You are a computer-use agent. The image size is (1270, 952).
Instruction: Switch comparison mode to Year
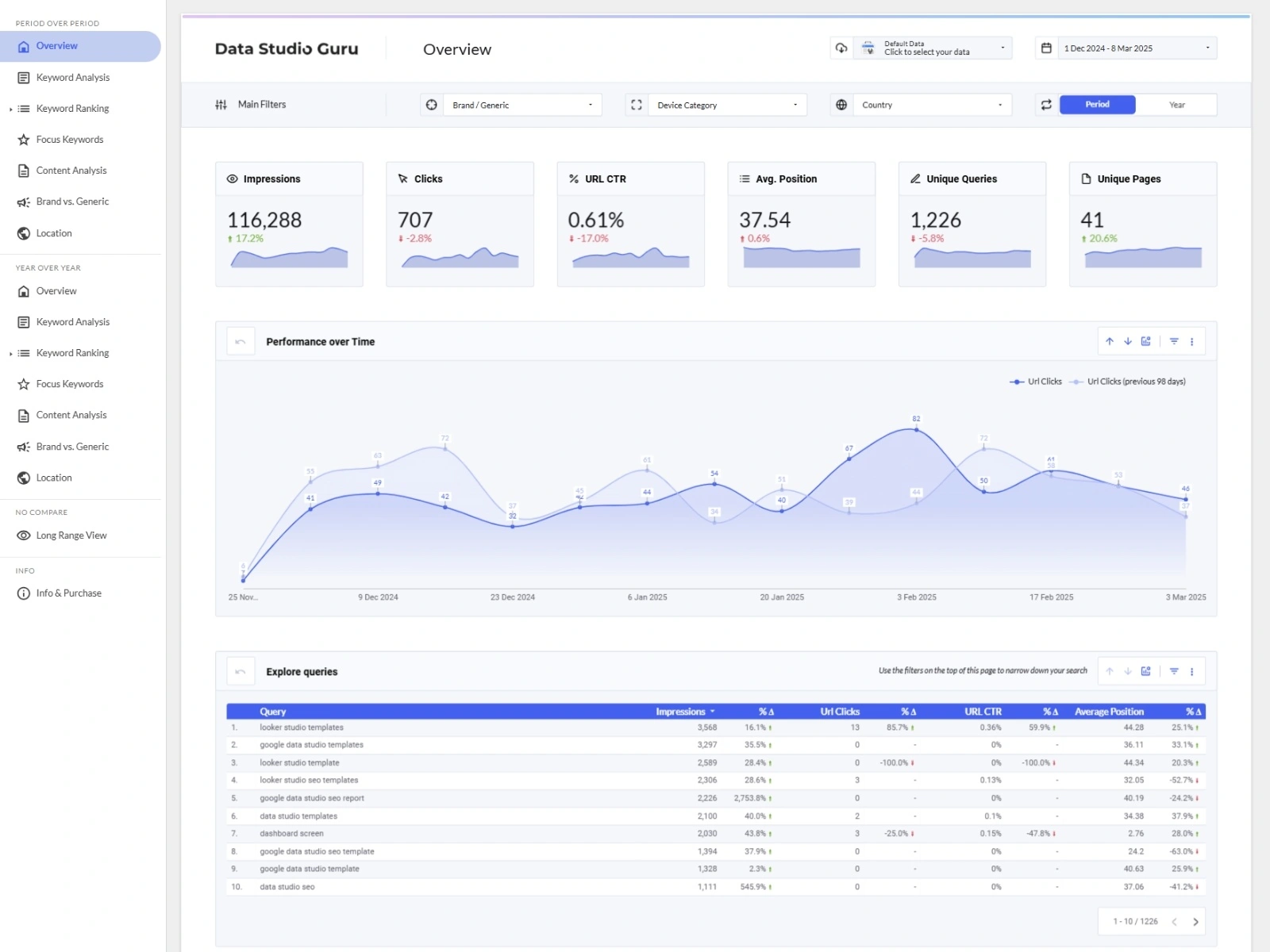(1177, 104)
